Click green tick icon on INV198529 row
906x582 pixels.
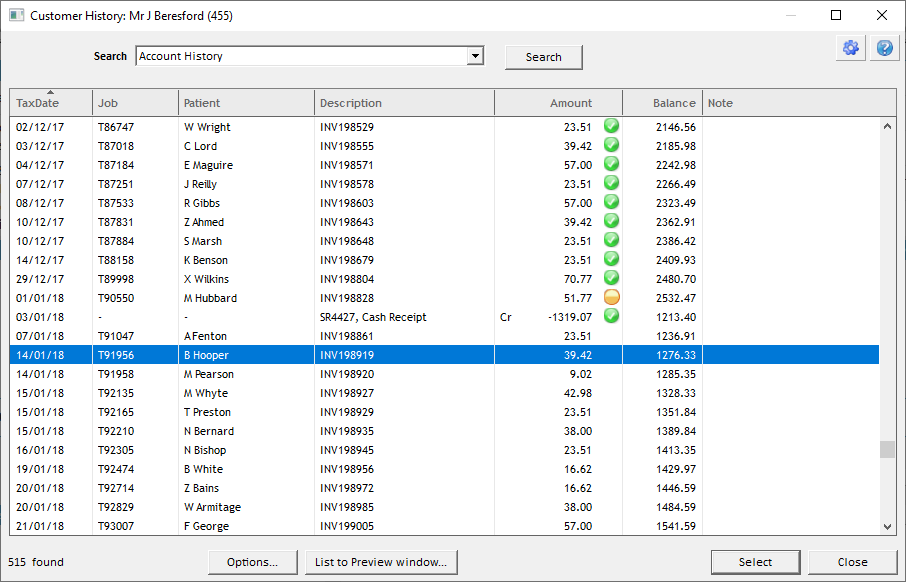(x=611, y=127)
